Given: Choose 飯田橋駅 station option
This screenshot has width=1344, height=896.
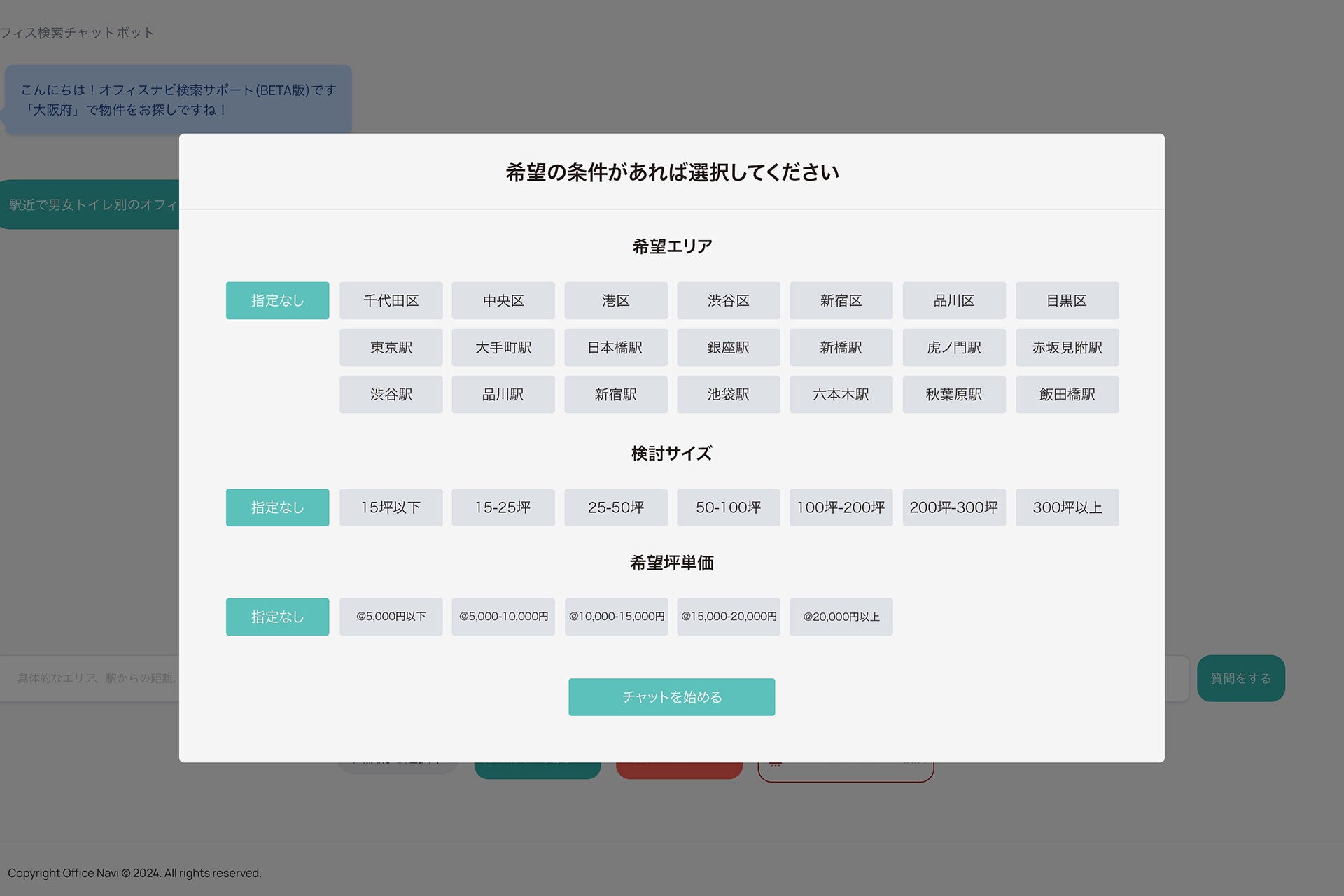Looking at the screenshot, I should (1067, 394).
